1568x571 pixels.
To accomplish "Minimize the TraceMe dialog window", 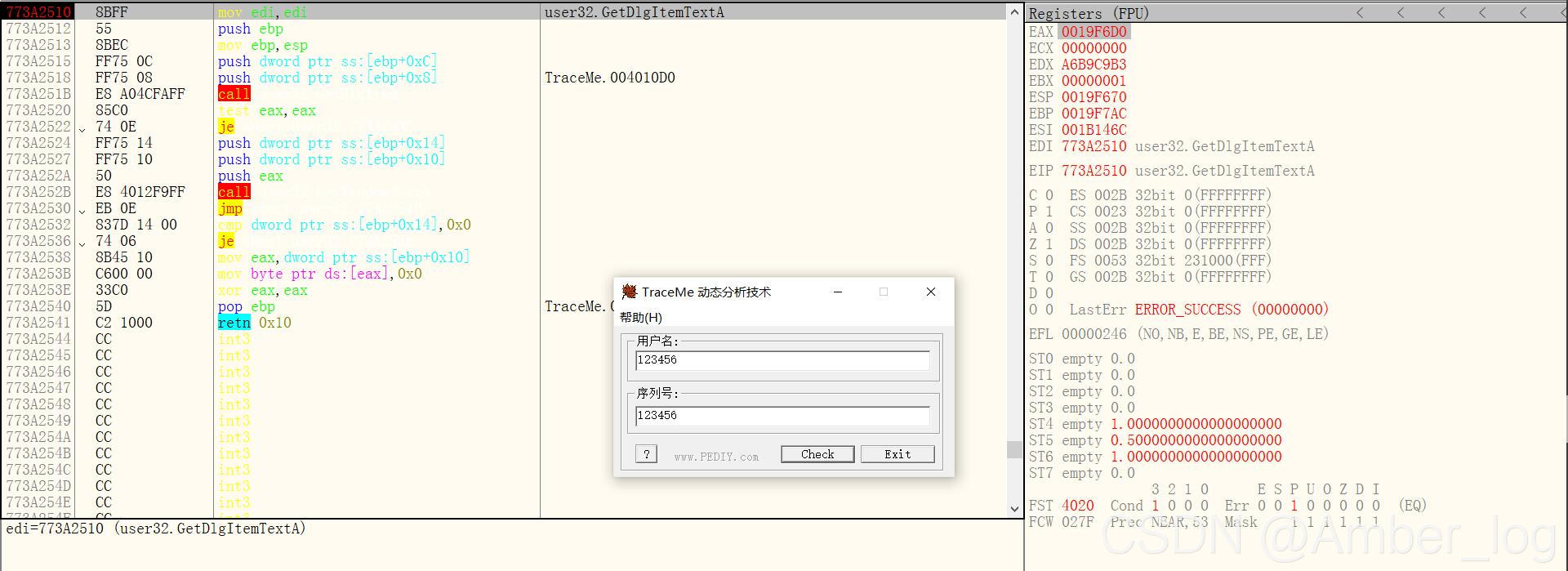I will click(x=838, y=292).
